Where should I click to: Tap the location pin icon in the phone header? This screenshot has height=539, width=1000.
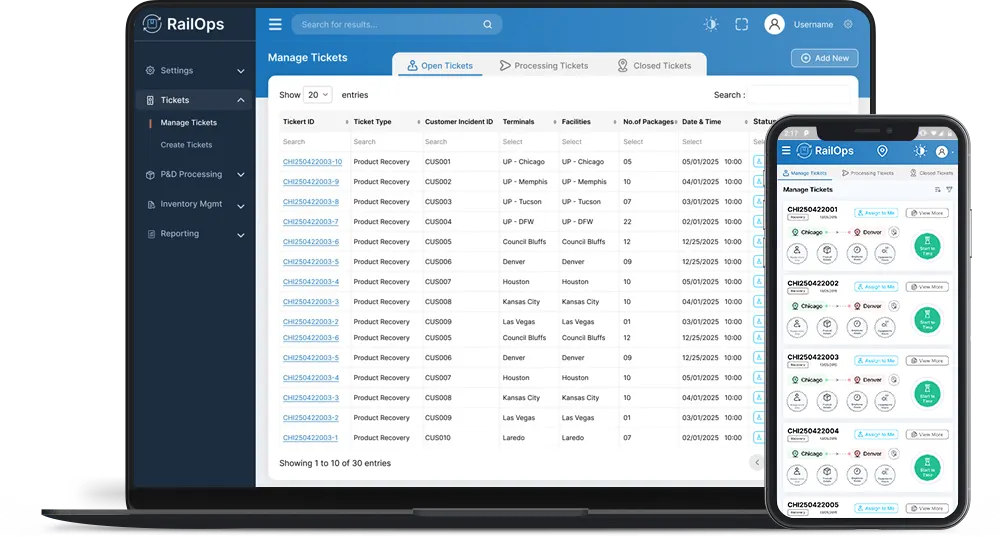coord(882,151)
